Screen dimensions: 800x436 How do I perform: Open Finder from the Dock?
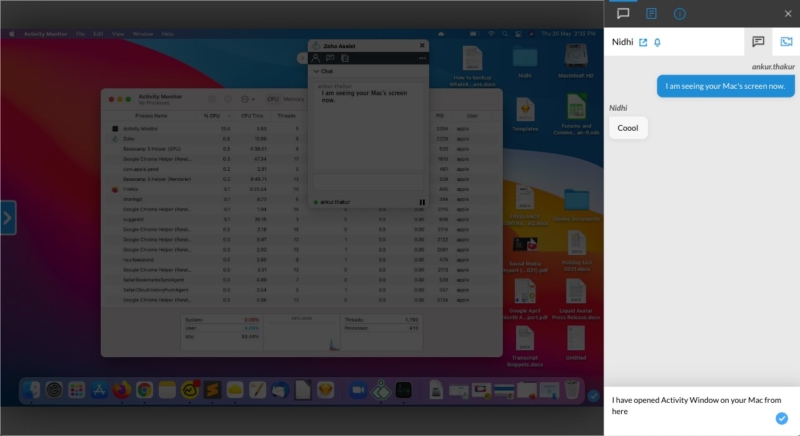click(31, 390)
